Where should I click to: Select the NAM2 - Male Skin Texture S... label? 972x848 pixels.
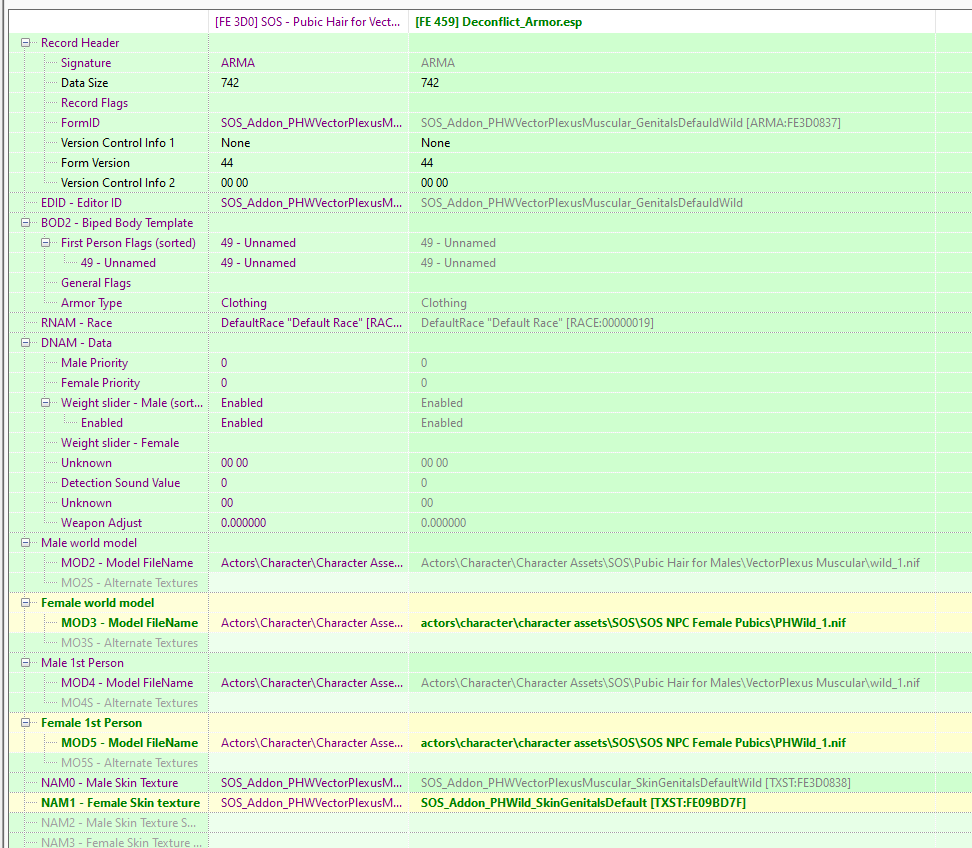(118, 823)
